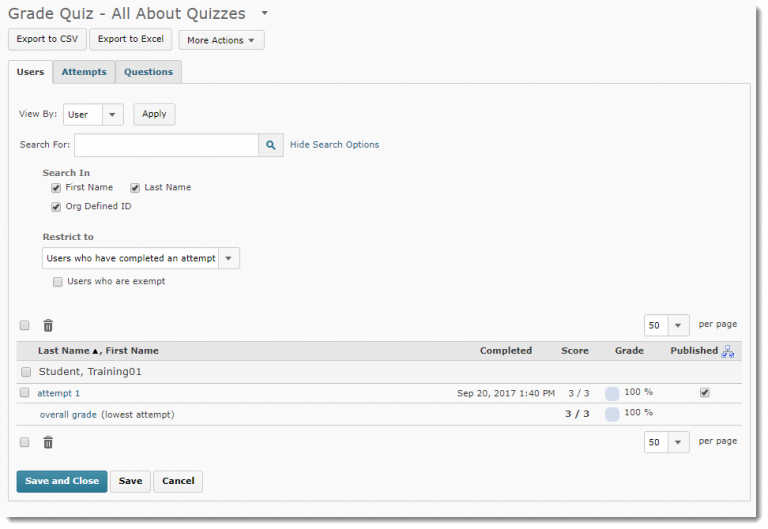The image size is (768, 529).
Task: Uncheck the Org Defined ID checkbox
Action: click(57, 207)
